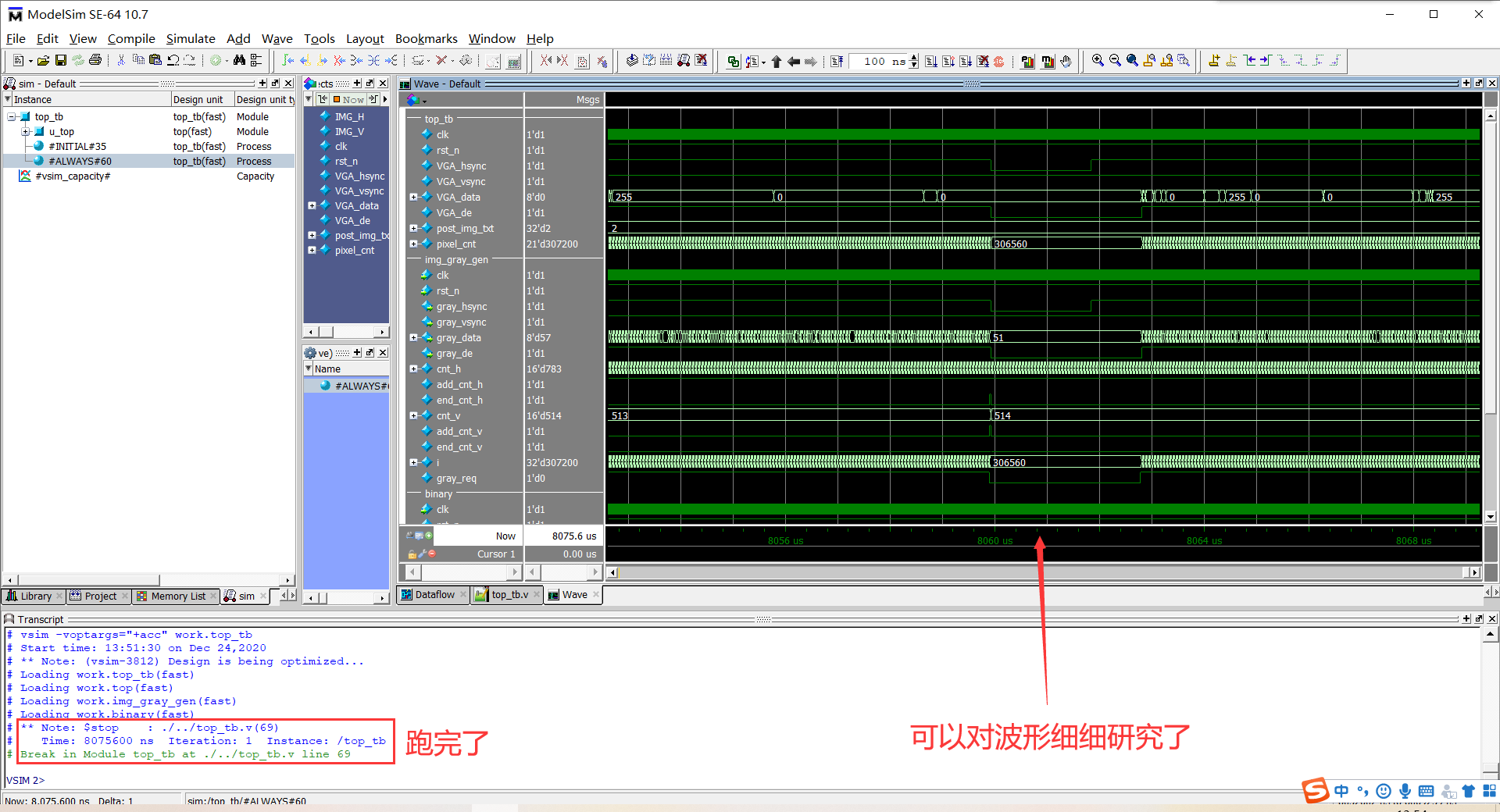This screenshot has height=812, width=1500.
Task: Expand the VGA_data signal group in Wave window
Action: (414, 197)
